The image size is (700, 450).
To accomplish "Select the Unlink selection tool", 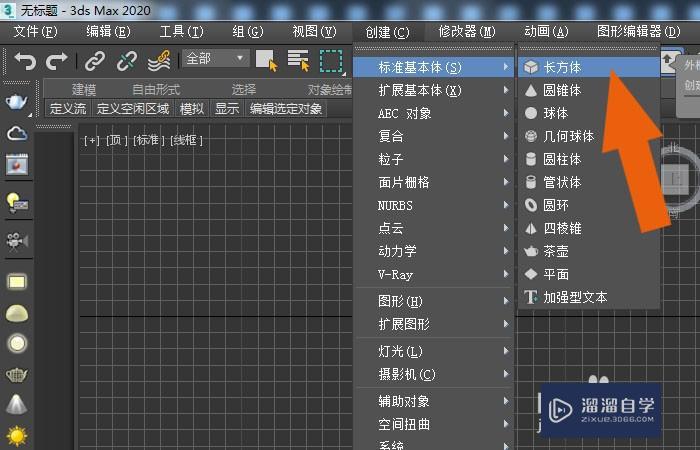I will click(x=127, y=61).
